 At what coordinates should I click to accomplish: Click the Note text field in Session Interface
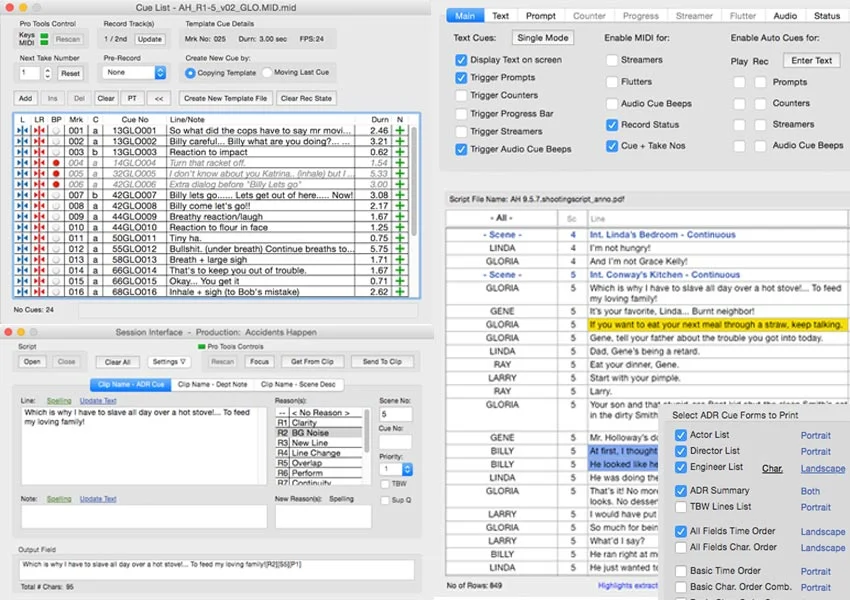coord(144,517)
